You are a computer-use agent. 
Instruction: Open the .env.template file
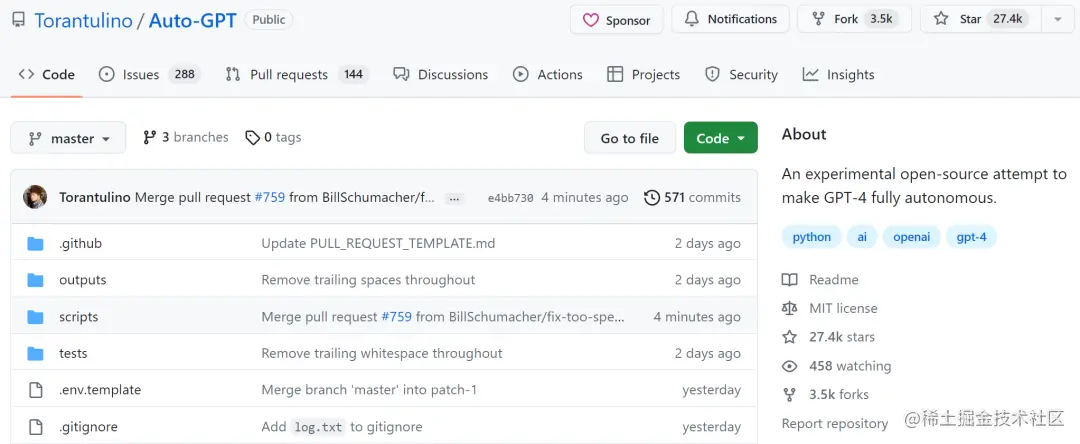pos(100,390)
